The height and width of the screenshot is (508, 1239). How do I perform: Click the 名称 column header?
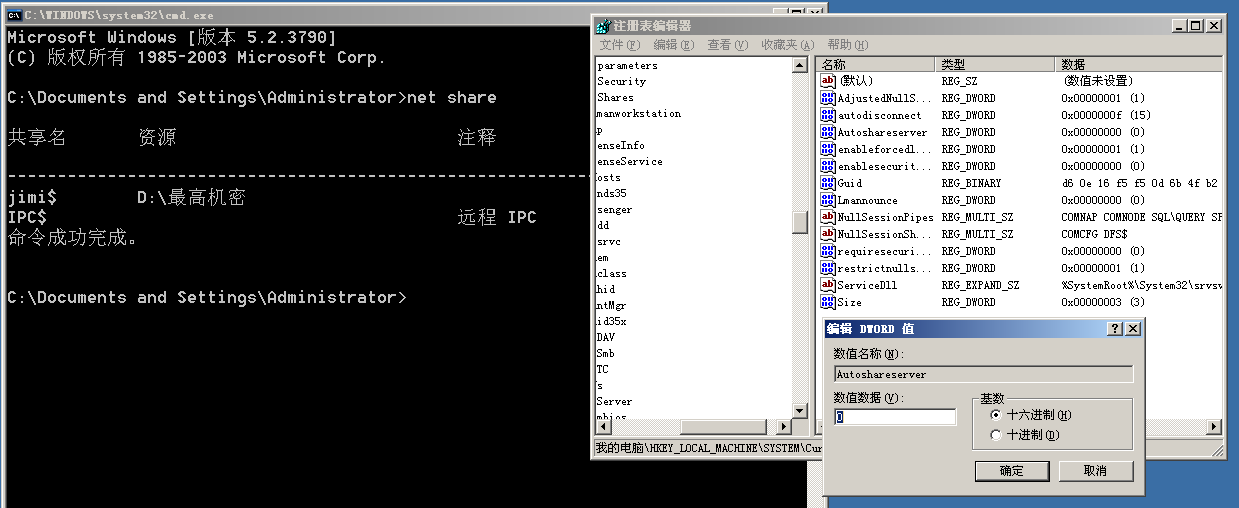click(876, 64)
